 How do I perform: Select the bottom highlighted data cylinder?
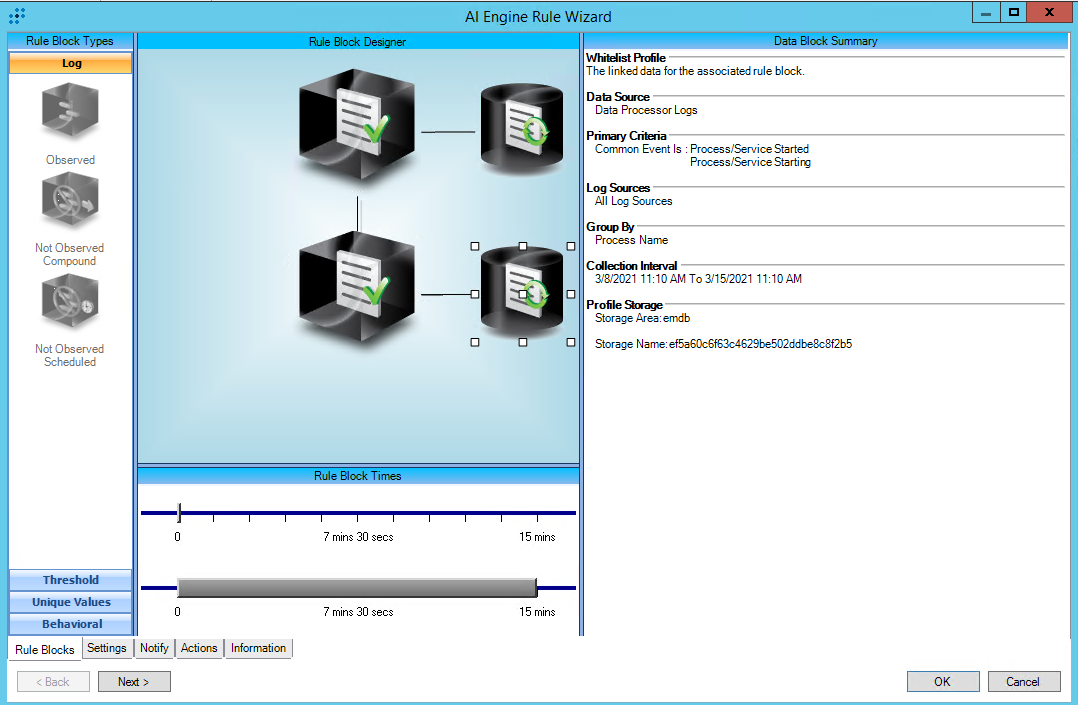click(x=522, y=294)
